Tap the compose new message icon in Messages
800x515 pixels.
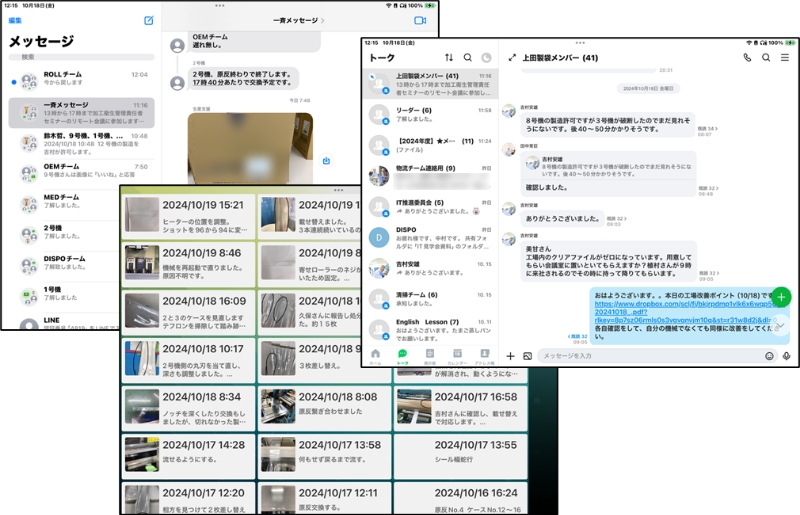(148, 20)
